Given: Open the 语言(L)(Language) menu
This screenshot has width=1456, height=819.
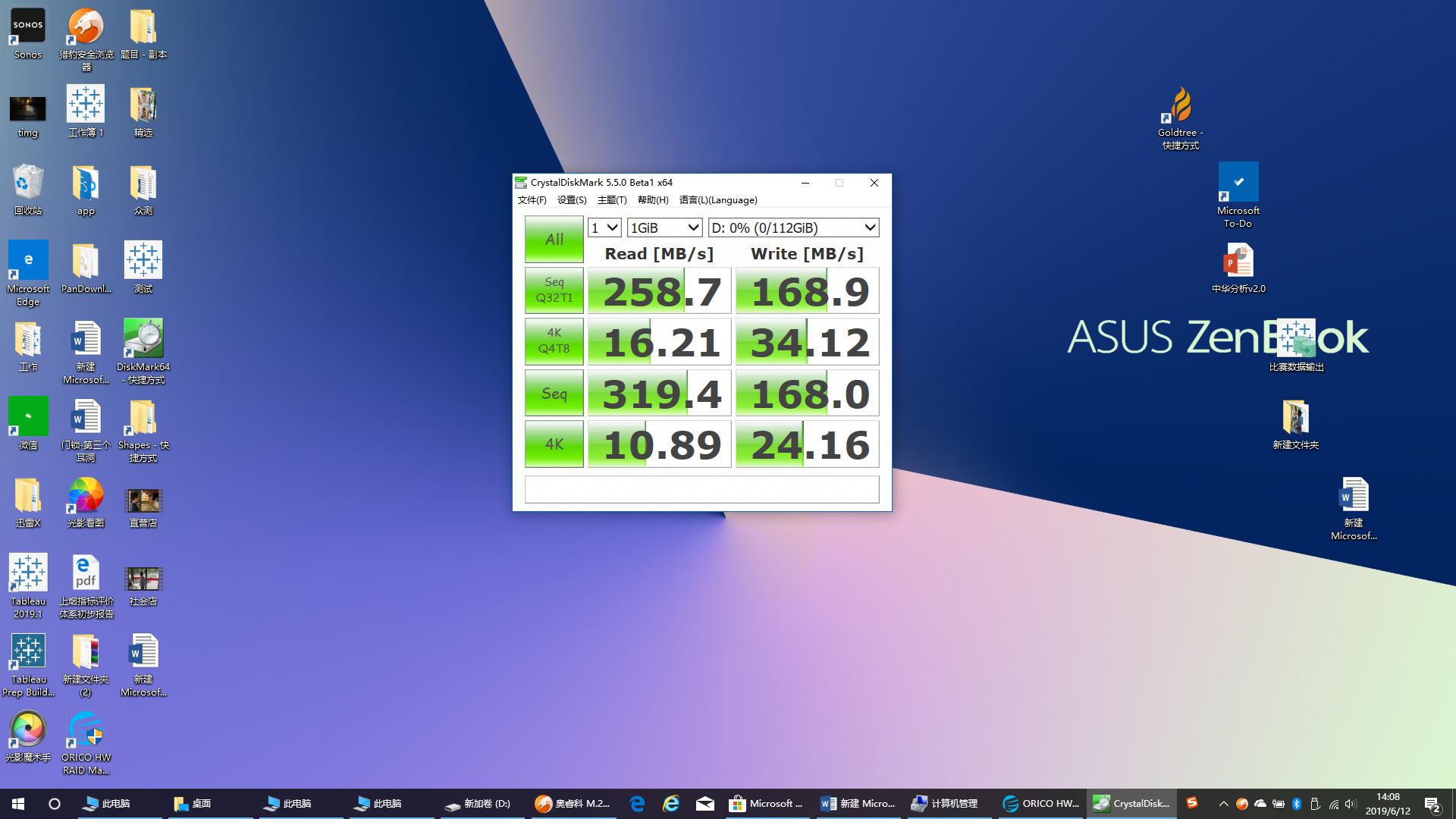Looking at the screenshot, I should [717, 200].
